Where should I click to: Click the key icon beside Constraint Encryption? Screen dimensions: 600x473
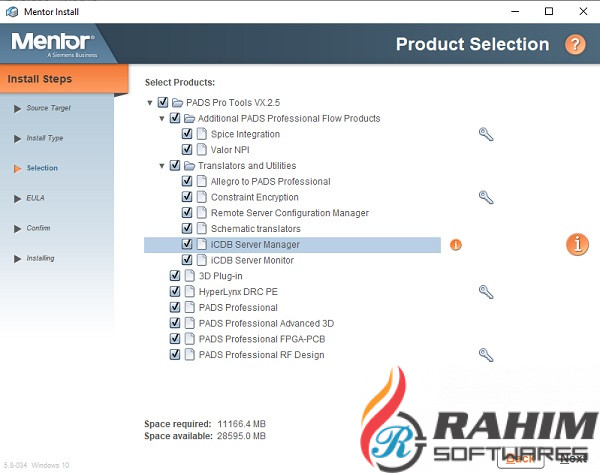point(486,197)
